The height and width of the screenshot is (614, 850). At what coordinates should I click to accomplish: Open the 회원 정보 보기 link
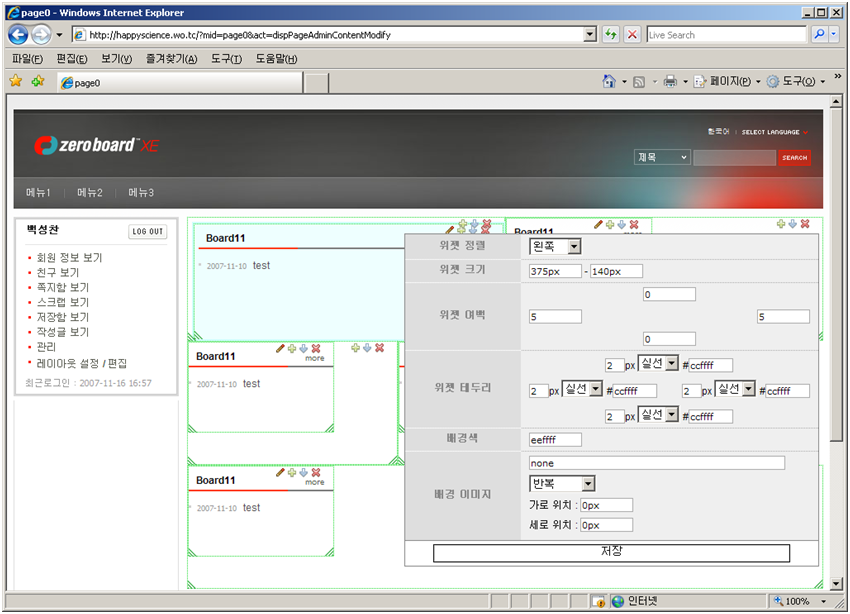coord(69,257)
